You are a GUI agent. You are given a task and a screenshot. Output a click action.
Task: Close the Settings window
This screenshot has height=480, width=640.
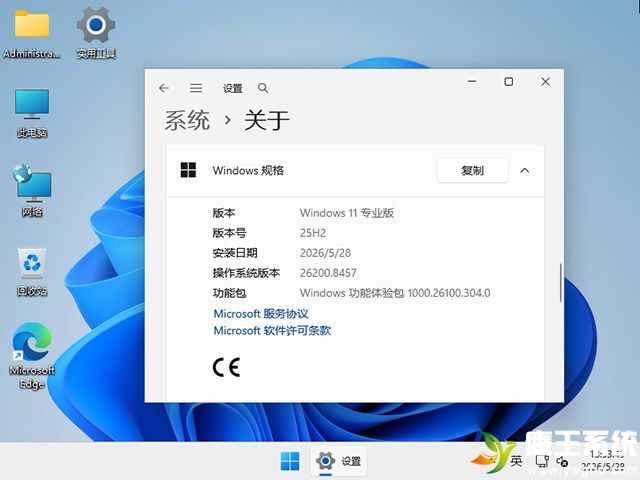pos(545,82)
